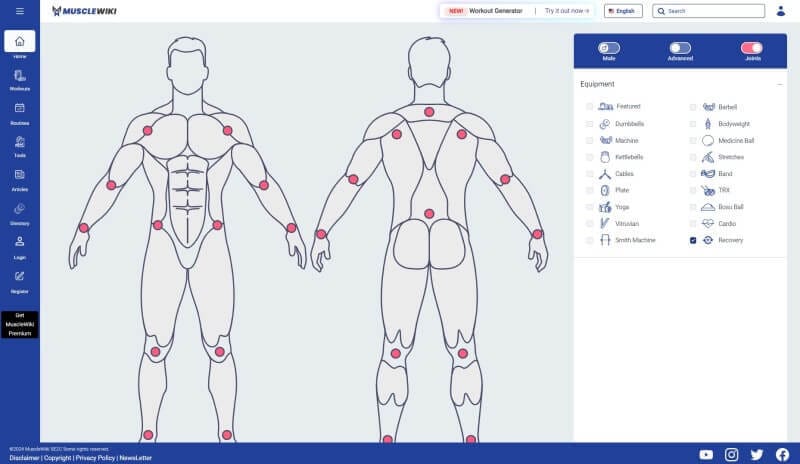Open the NewsLetter footer link
The height and width of the screenshot is (464, 800).
[136, 458]
